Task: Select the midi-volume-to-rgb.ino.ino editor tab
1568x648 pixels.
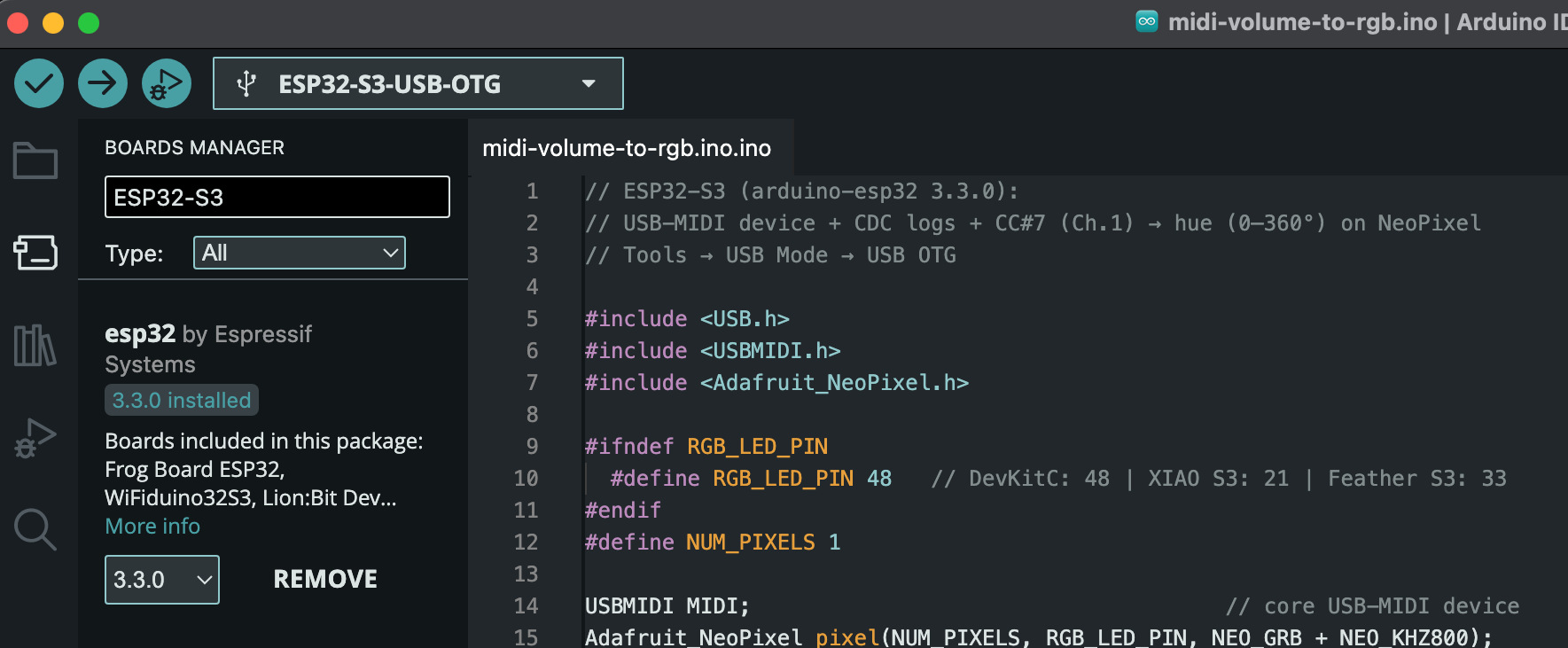Action: coord(627,148)
